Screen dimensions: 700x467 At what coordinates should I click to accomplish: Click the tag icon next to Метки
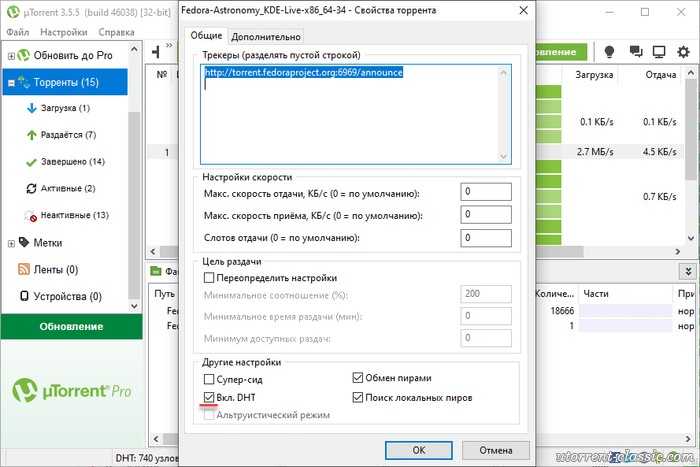pos(24,242)
